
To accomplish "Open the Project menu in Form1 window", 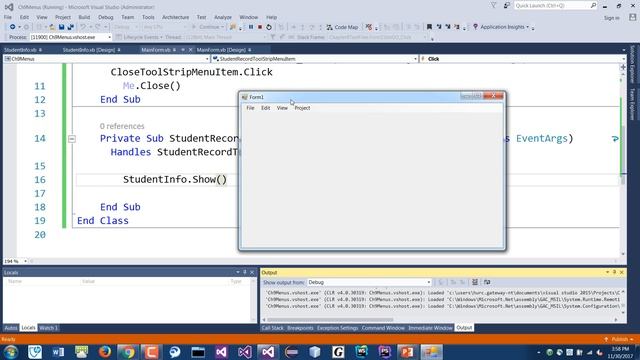I will (x=302, y=108).
